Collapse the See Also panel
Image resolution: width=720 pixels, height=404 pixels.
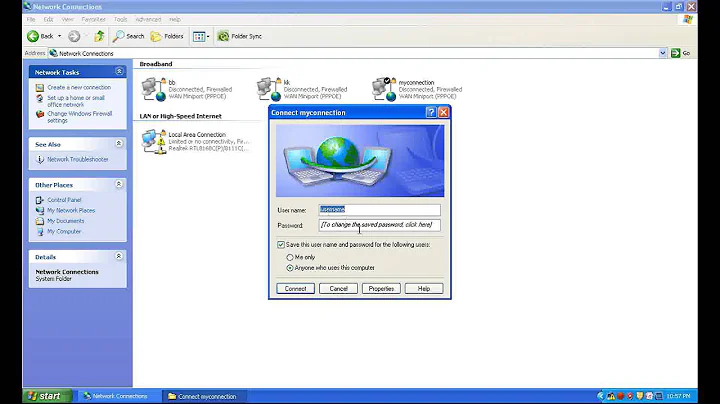[118, 144]
